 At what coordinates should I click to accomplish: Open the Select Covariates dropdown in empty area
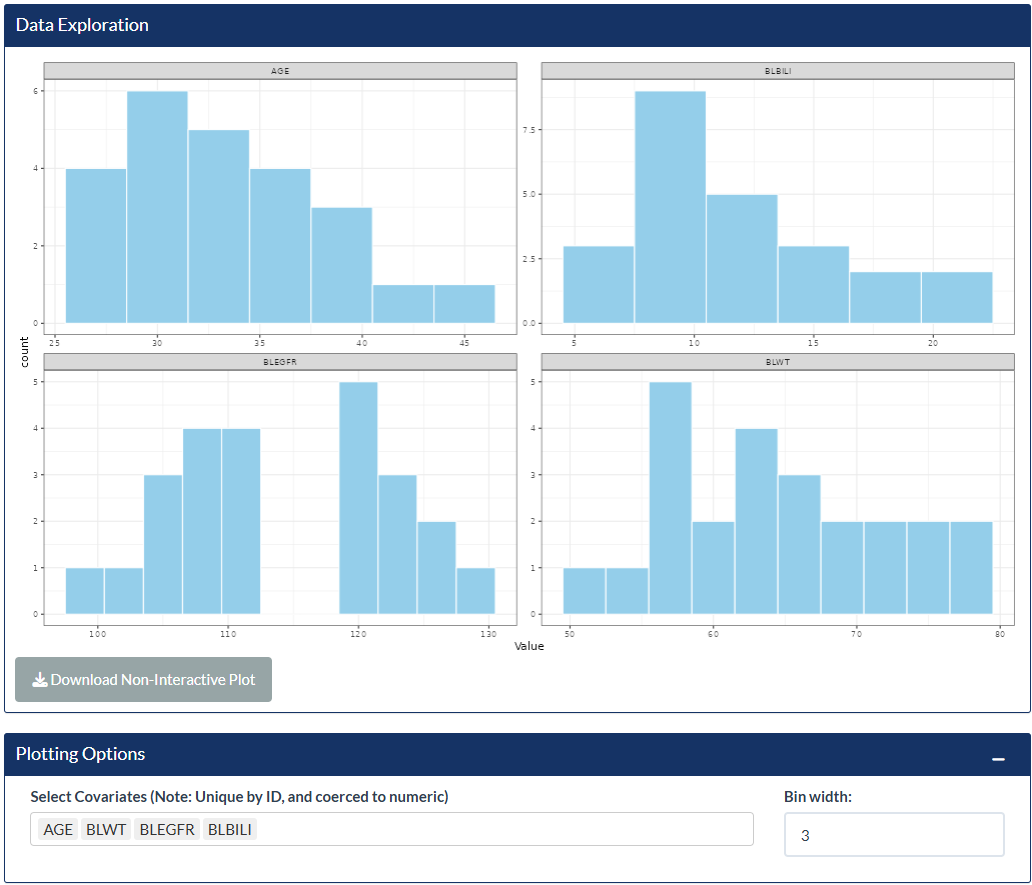pyautogui.click(x=500, y=829)
